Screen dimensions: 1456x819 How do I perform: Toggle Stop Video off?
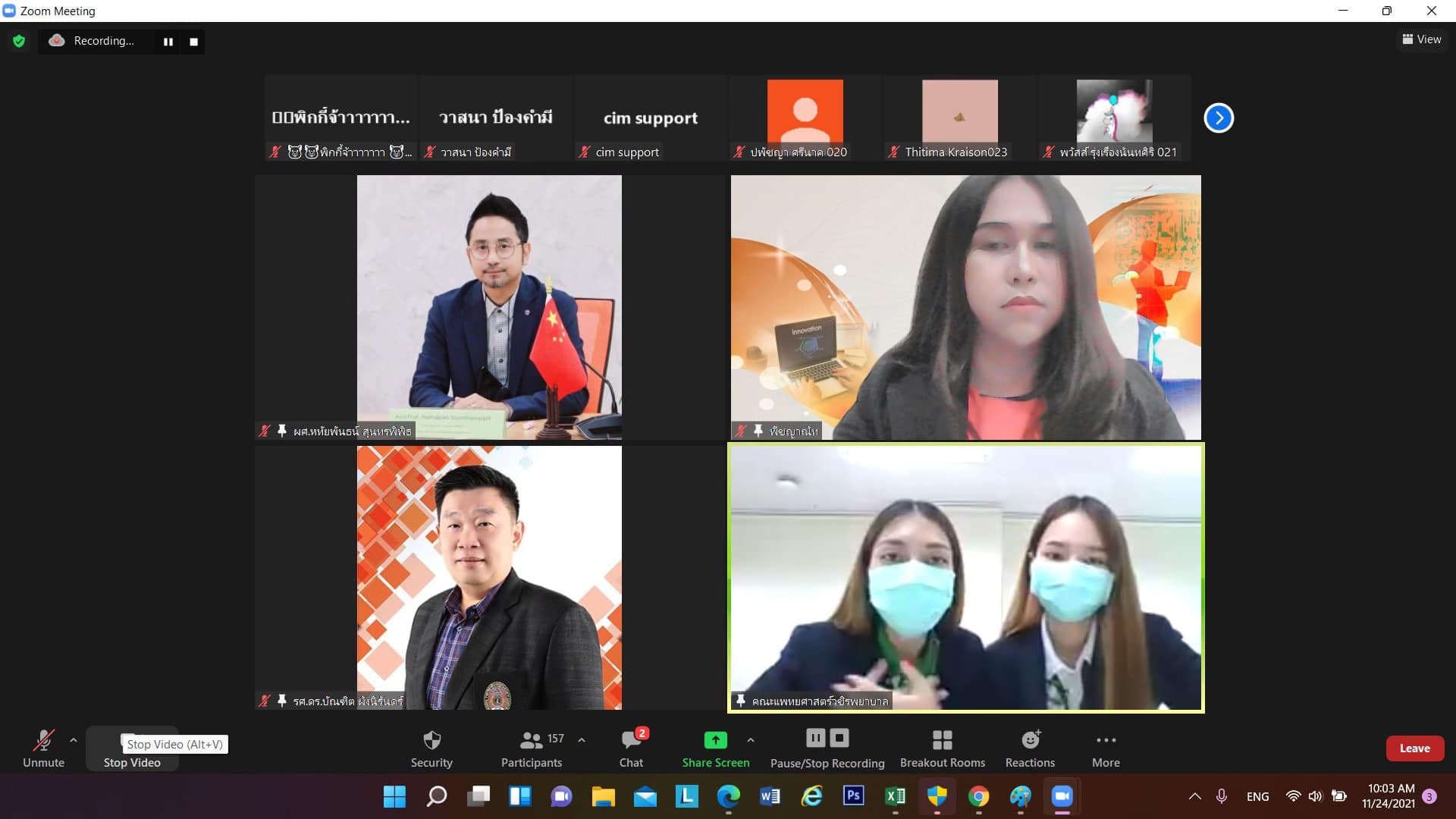coord(132,761)
